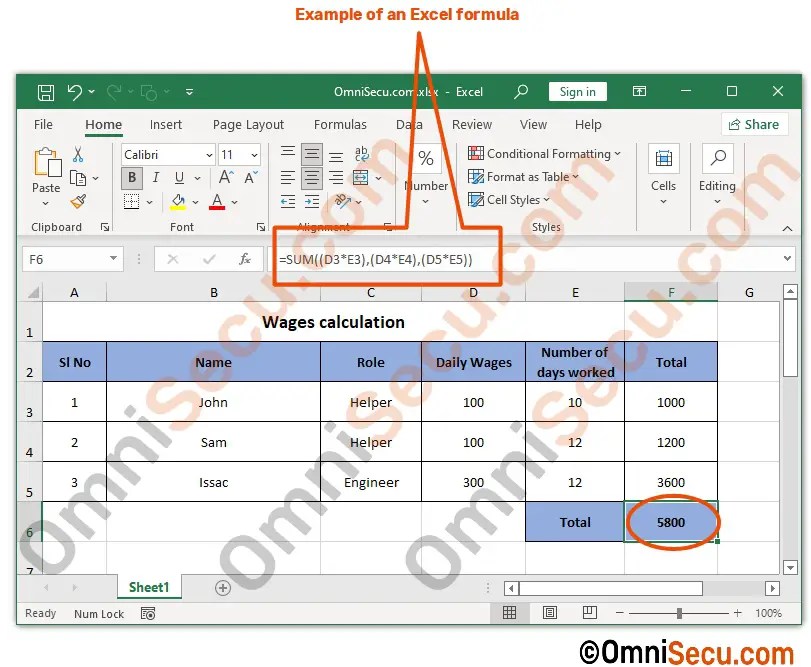The width and height of the screenshot is (811, 667).
Task: Apply Percent Style from the Number group
Action: click(425, 156)
